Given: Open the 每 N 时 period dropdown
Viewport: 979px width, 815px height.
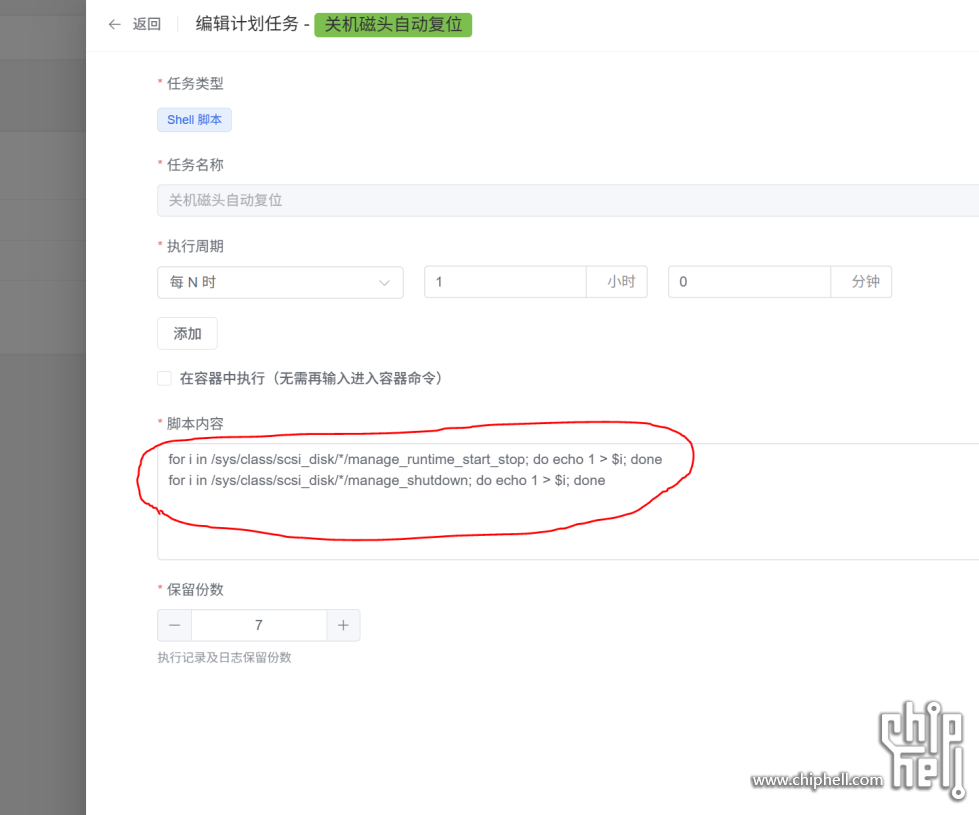Looking at the screenshot, I should tap(280, 282).
